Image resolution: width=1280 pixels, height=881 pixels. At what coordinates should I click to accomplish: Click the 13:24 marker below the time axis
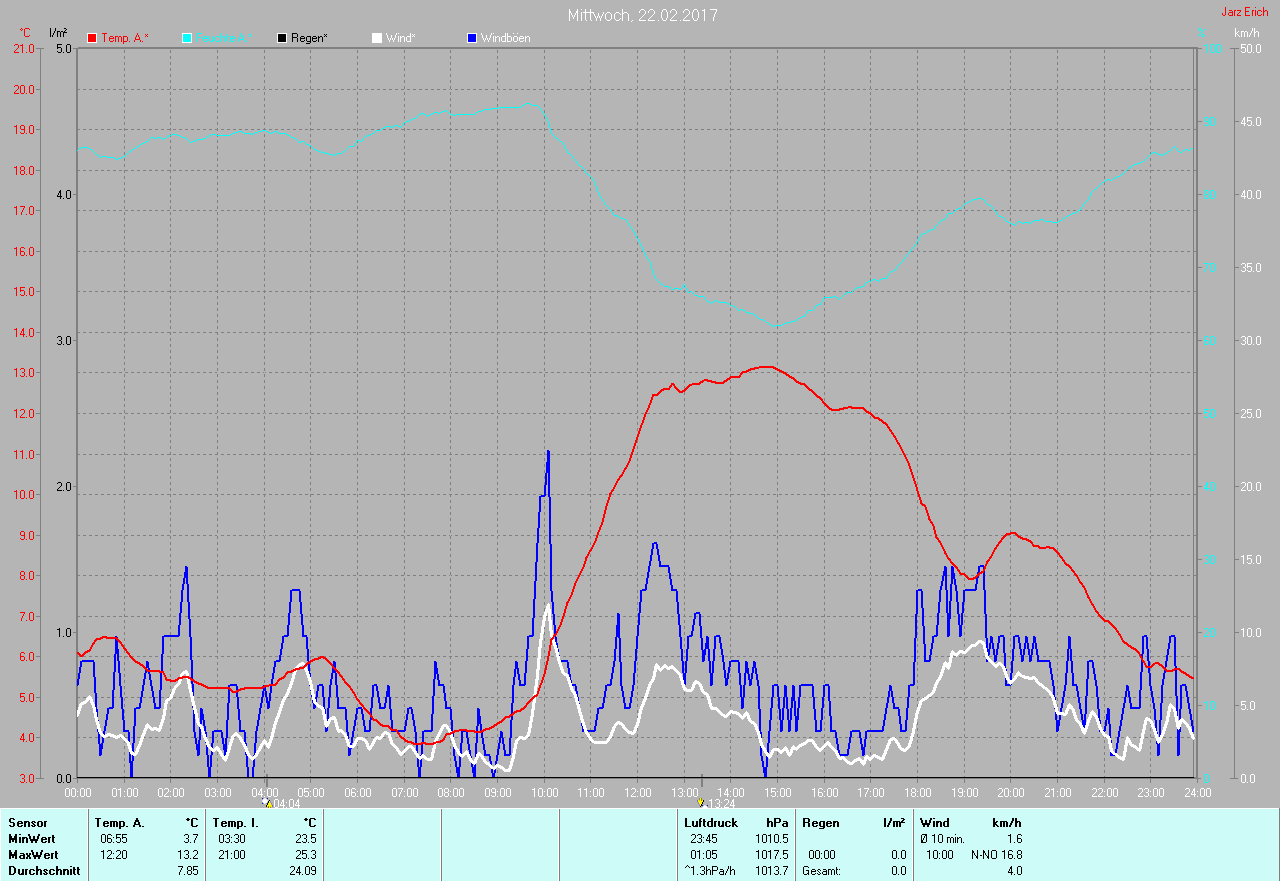[x=716, y=803]
